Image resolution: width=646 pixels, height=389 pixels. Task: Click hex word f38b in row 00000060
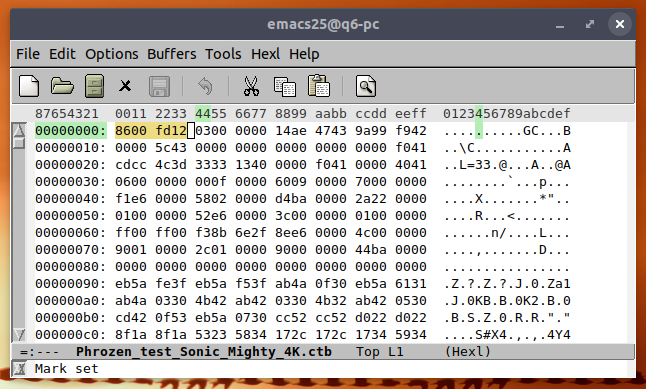tap(211, 233)
